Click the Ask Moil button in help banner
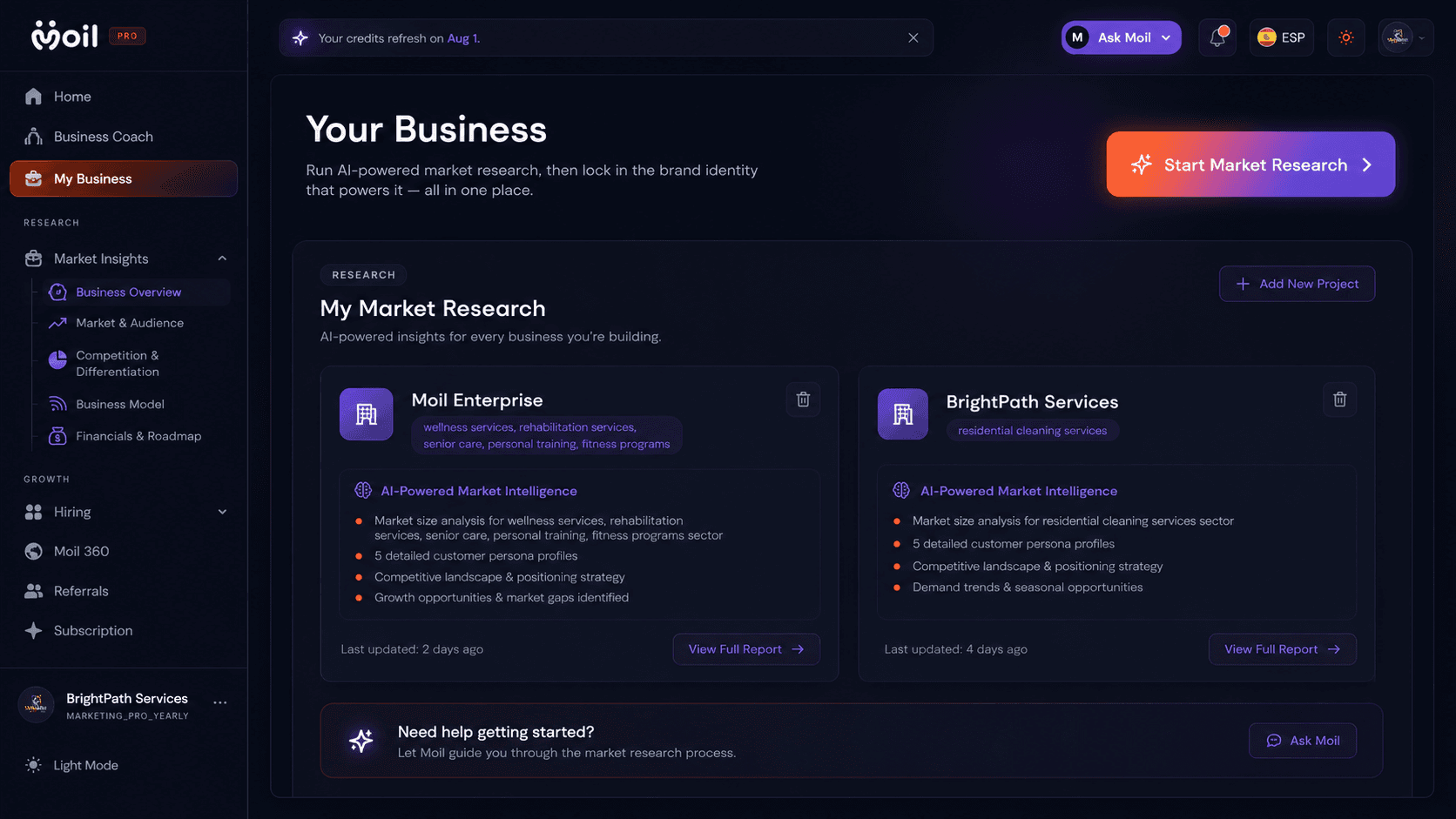1456x819 pixels. [x=1303, y=741]
